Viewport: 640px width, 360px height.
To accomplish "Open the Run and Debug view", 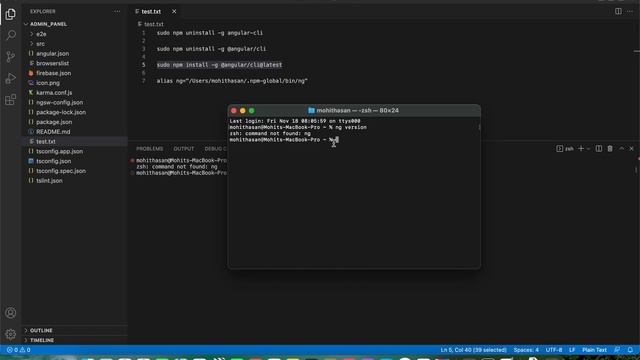I will pos(11,78).
